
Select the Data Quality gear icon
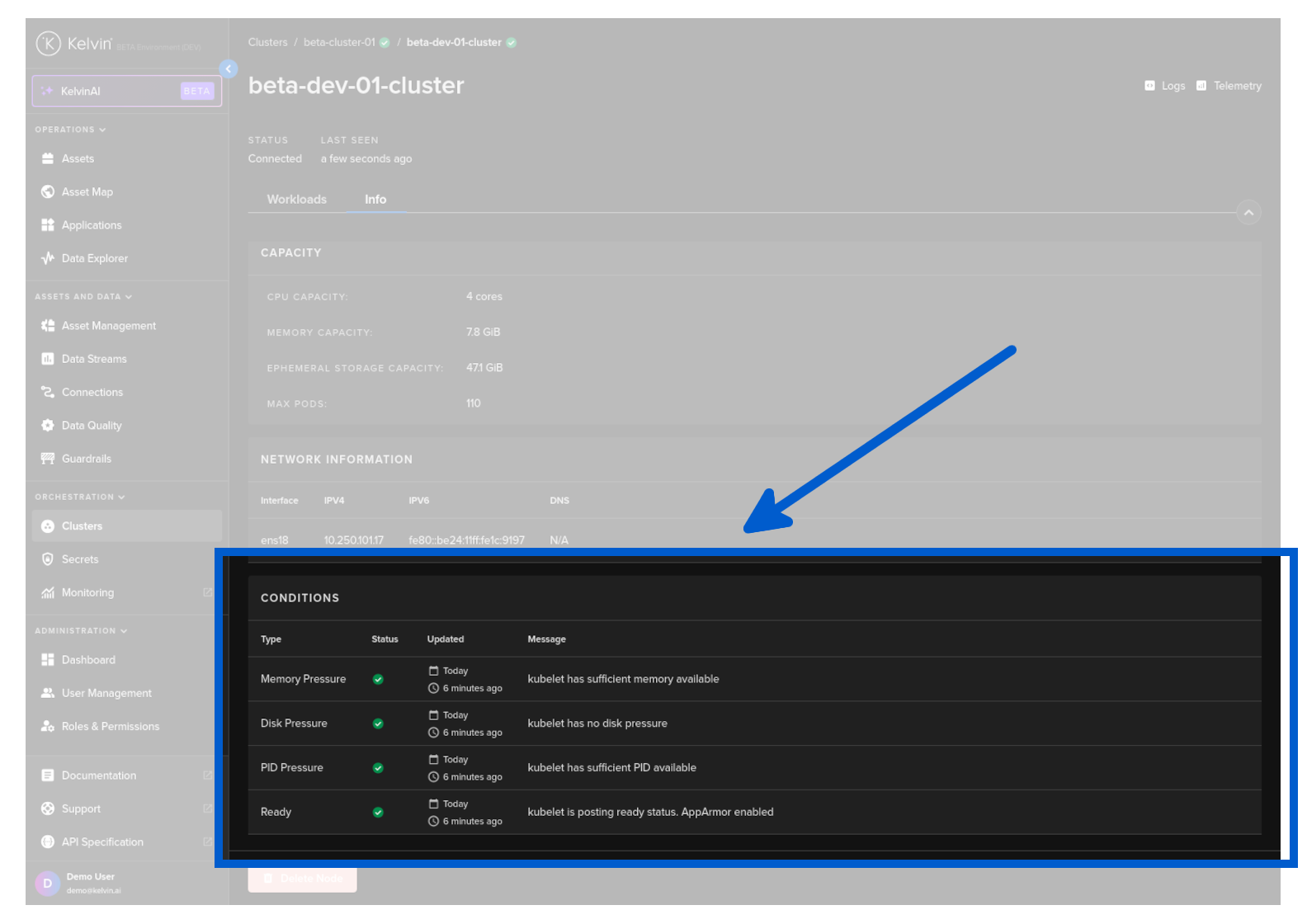tap(48, 426)
